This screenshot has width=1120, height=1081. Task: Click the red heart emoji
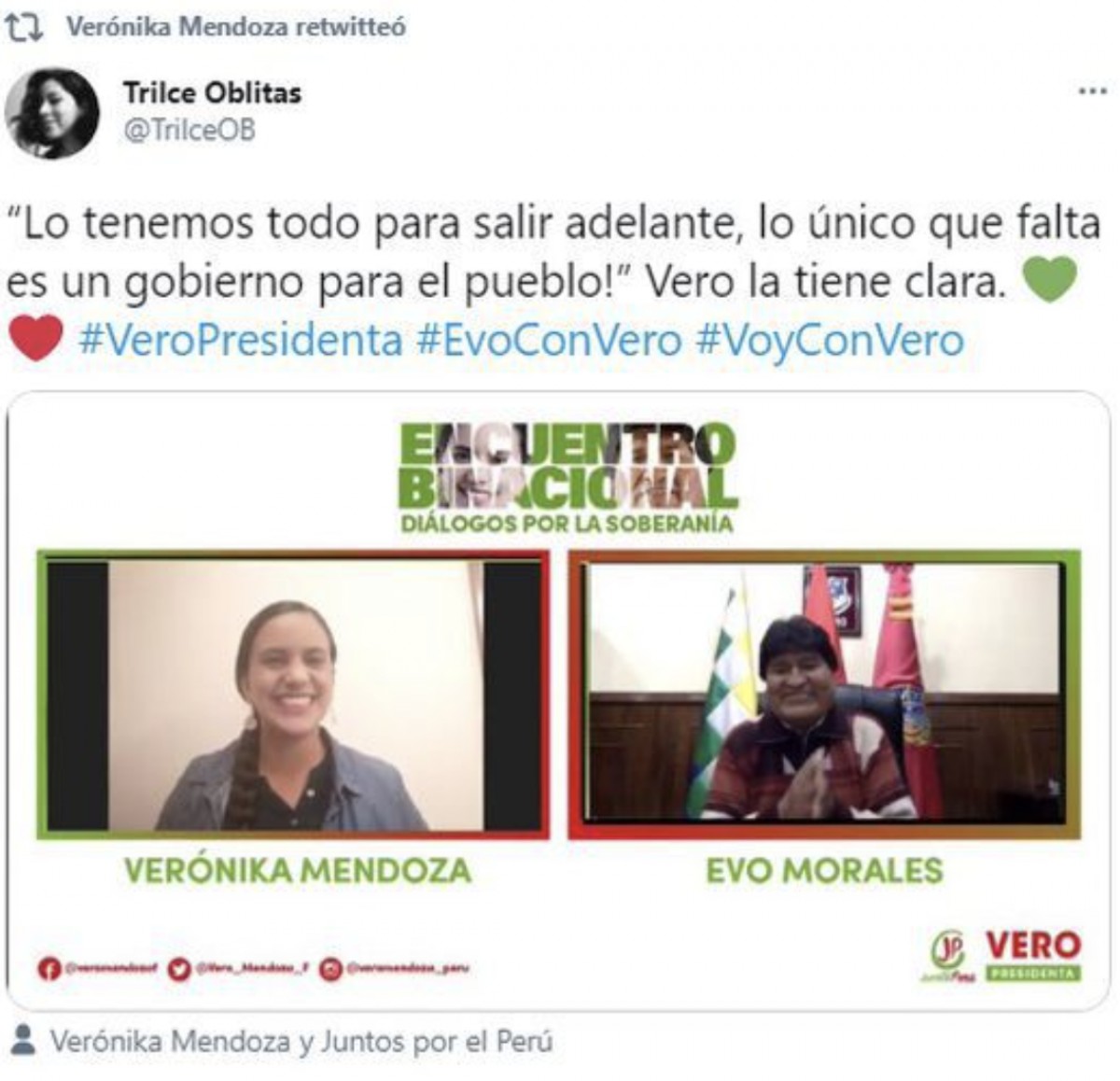[x=35, y=338]
